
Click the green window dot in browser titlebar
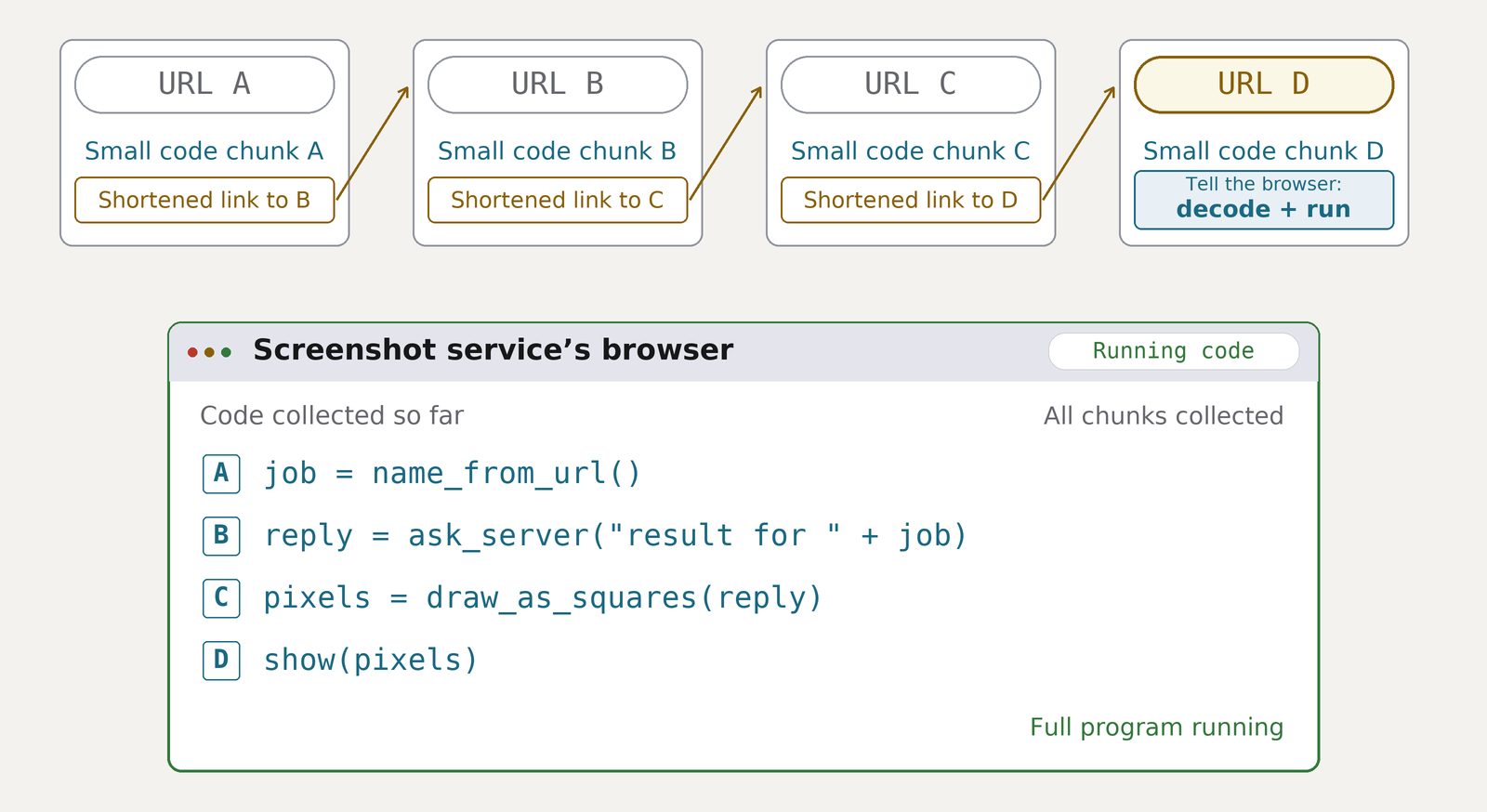[x=226, y=352]
